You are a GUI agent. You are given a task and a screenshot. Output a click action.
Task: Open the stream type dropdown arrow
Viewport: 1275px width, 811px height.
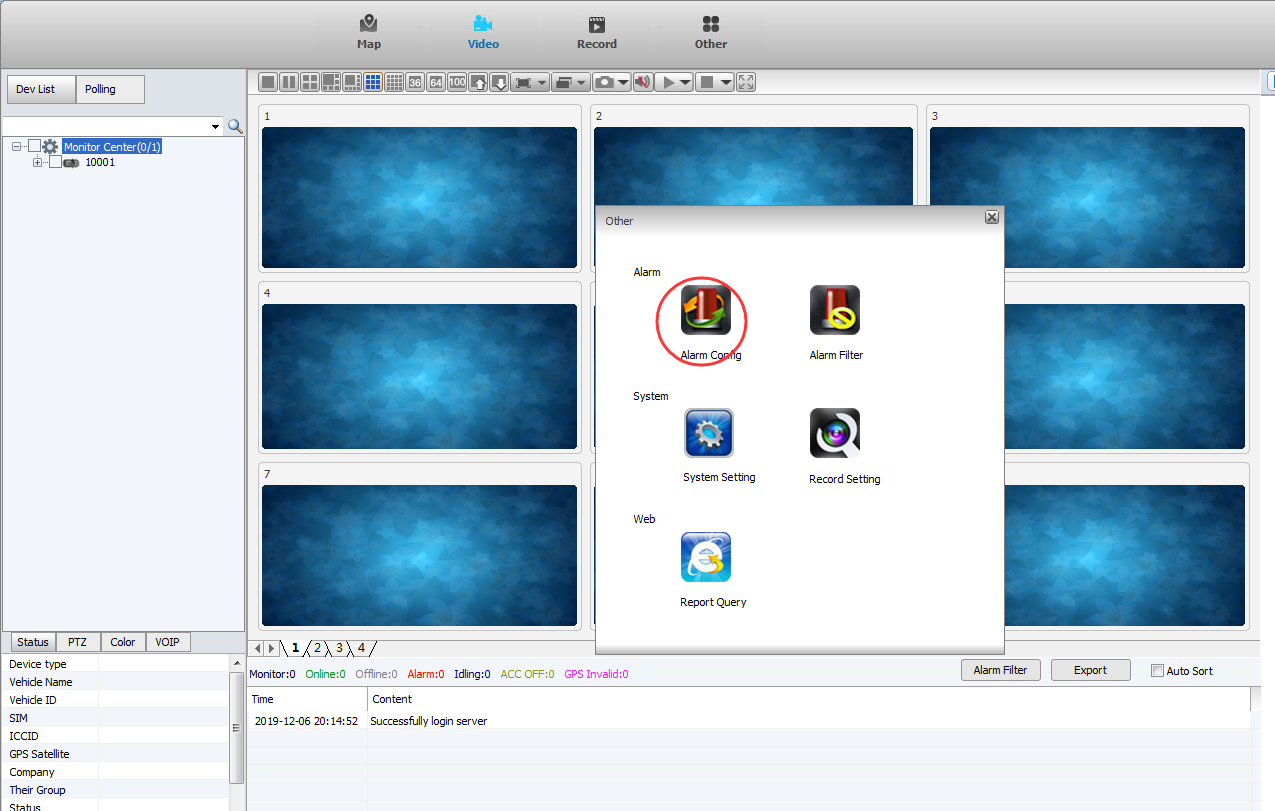(582, 82)
